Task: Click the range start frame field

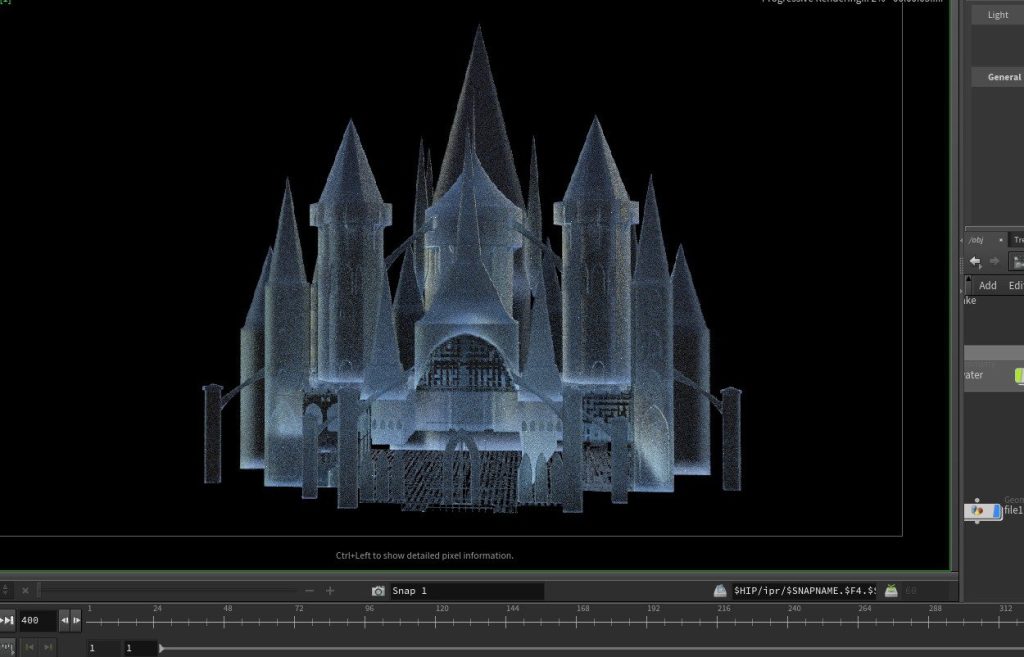Action: click(x=103, y=649)
